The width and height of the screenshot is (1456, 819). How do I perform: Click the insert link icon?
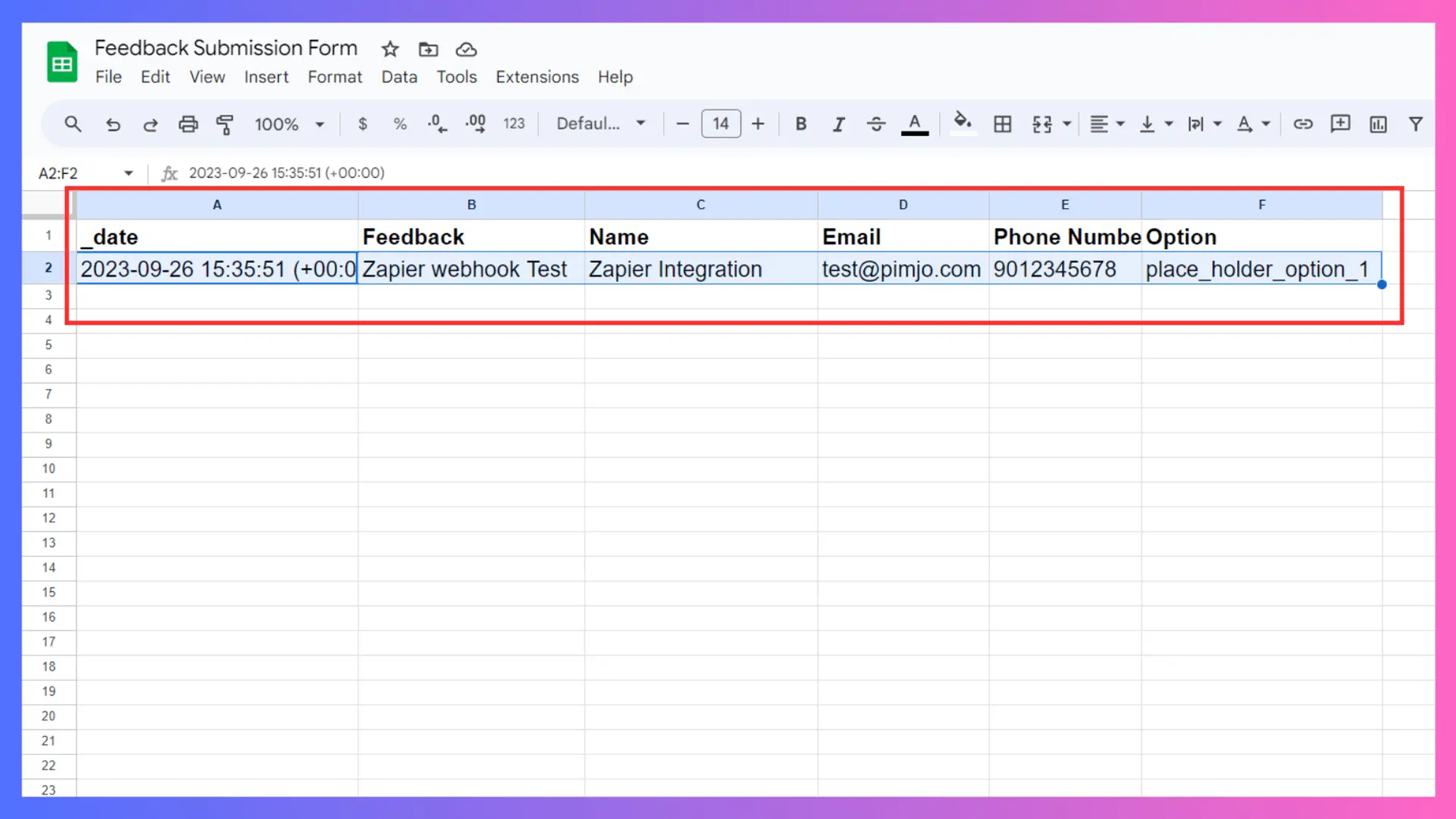click(1302, 124)
